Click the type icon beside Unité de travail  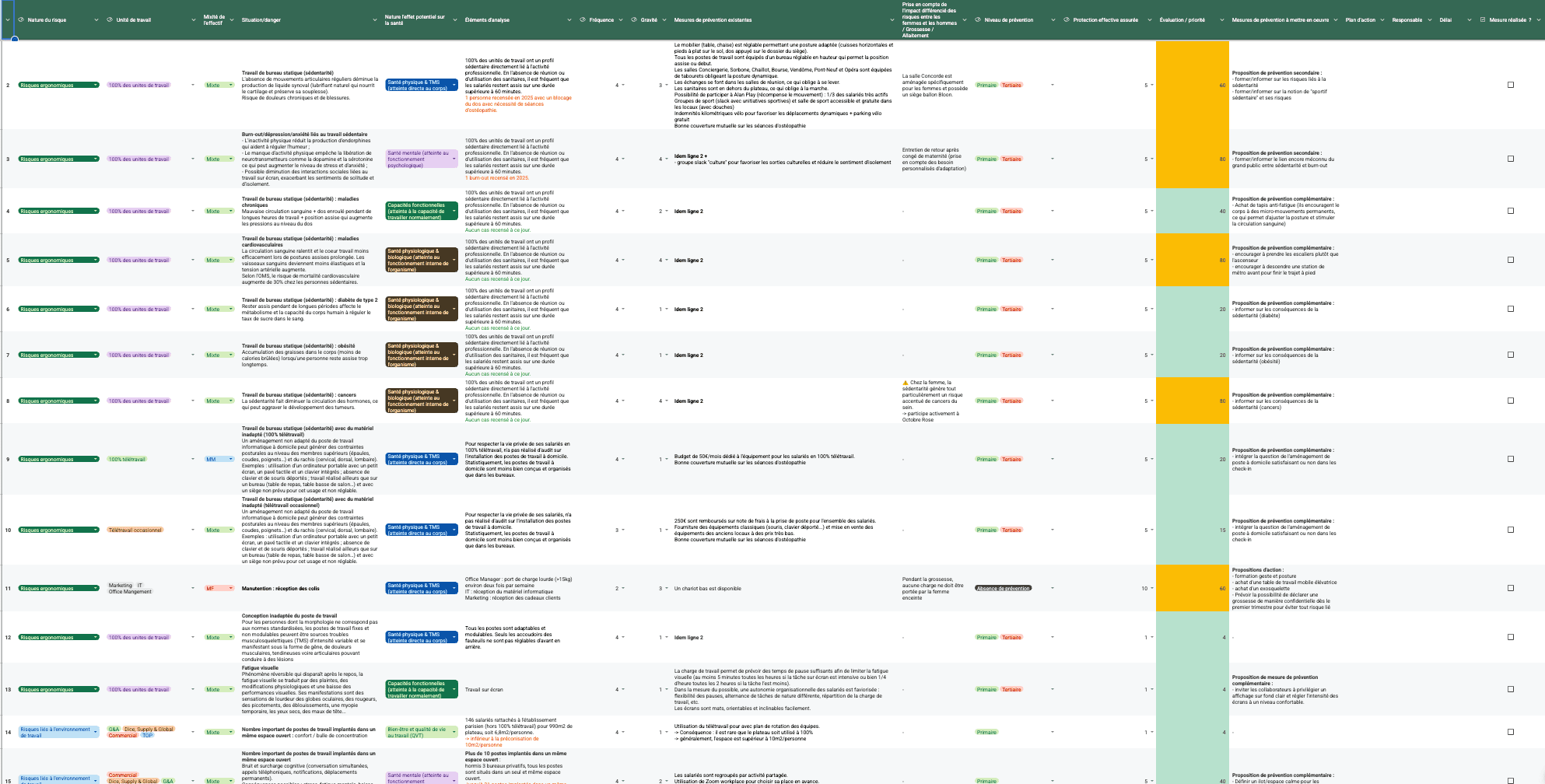[110, 20]
